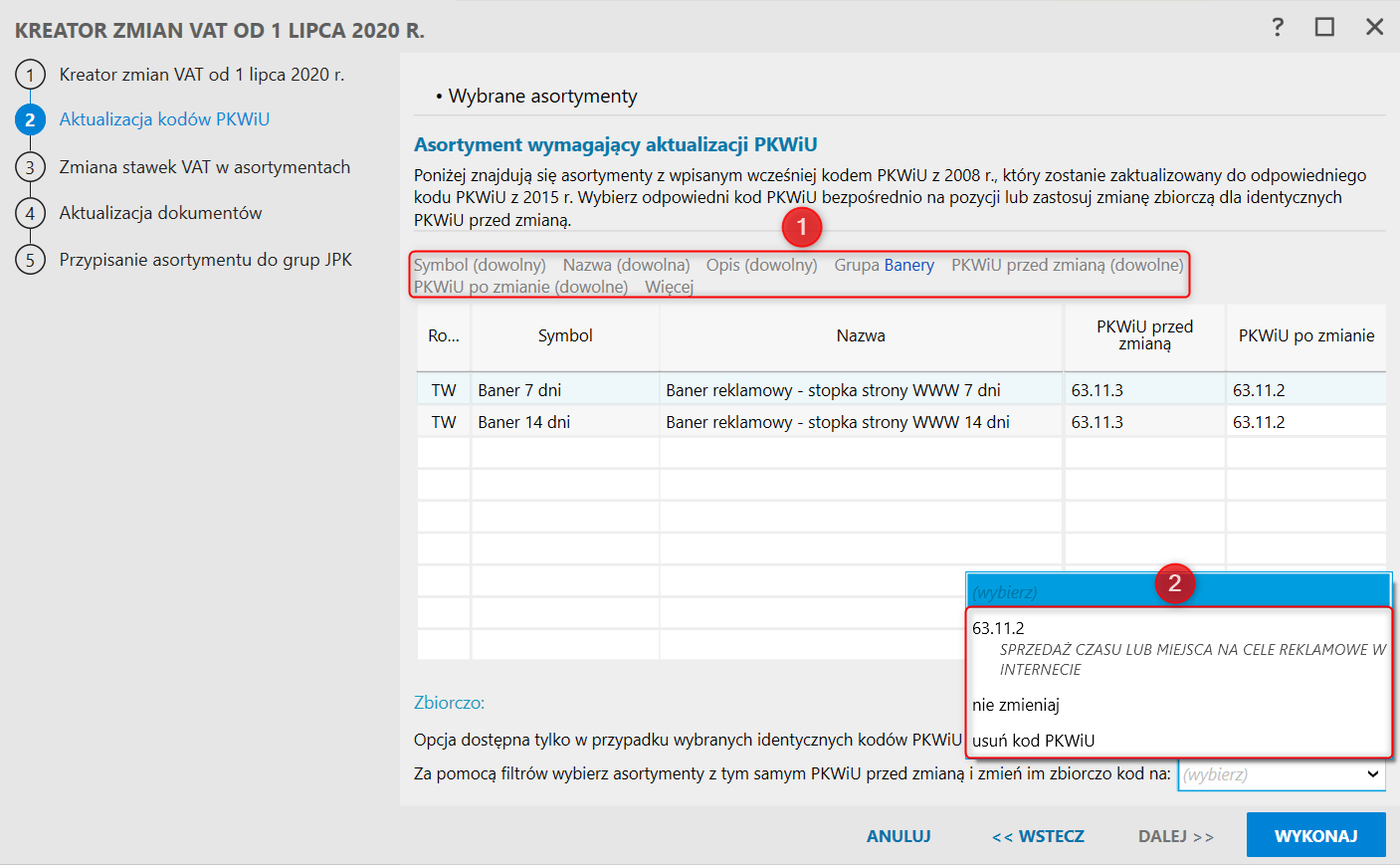The height and width of the screenshot is (865, 1400).
Task: Open the Zbiorczo (wybierz) combo box arrow
Action: 1372,774
